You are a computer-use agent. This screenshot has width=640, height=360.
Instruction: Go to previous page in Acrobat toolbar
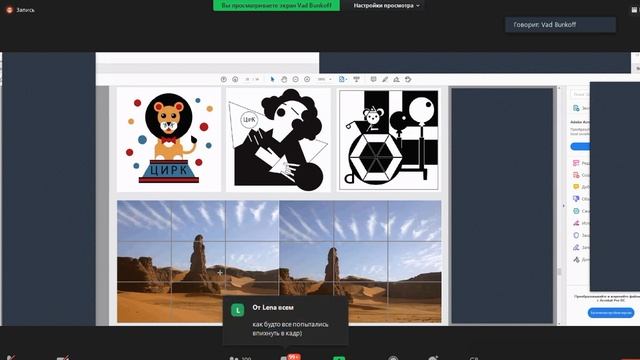point(224,79)
